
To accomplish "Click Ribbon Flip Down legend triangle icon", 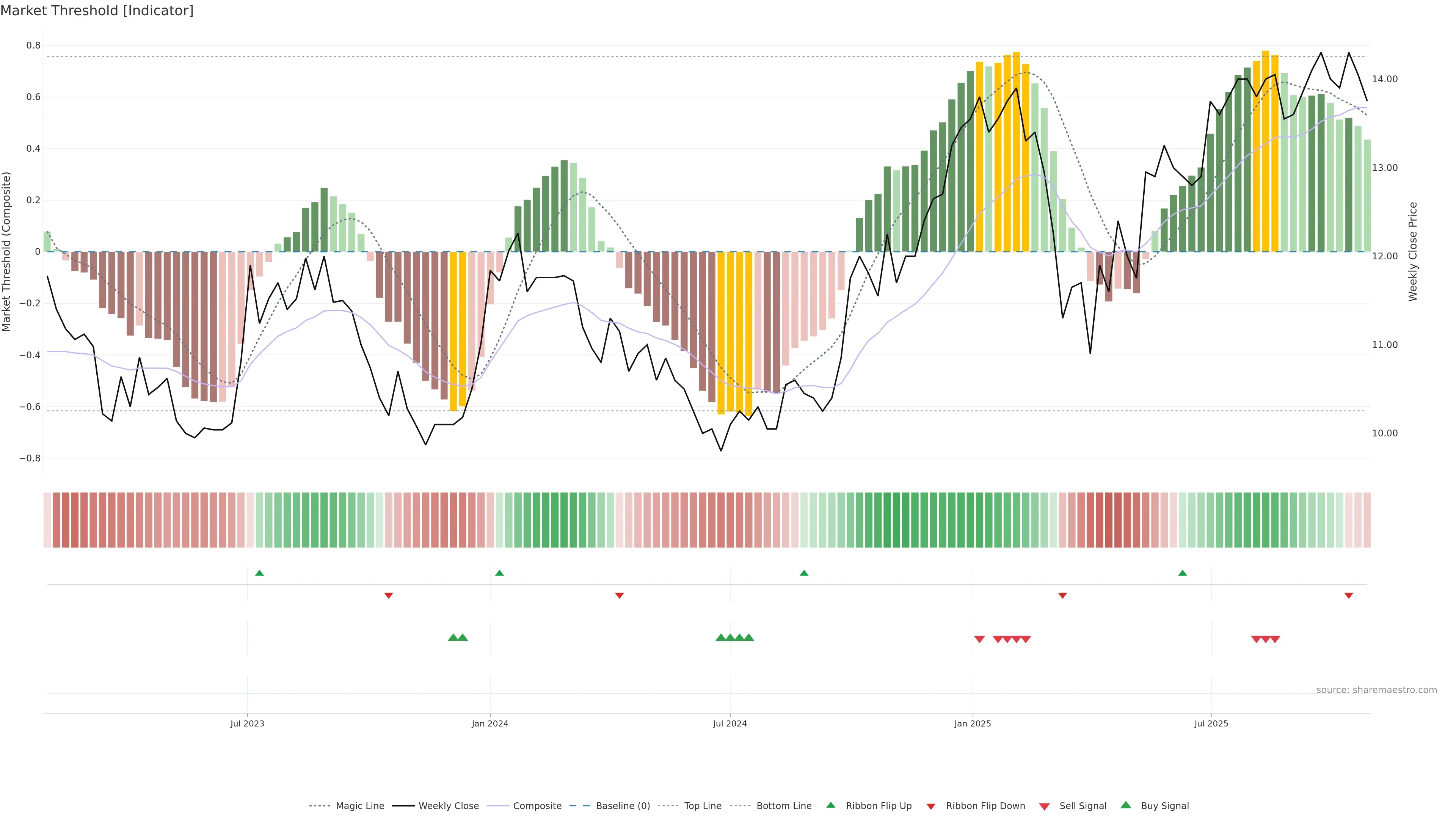I will coord(930,806).
